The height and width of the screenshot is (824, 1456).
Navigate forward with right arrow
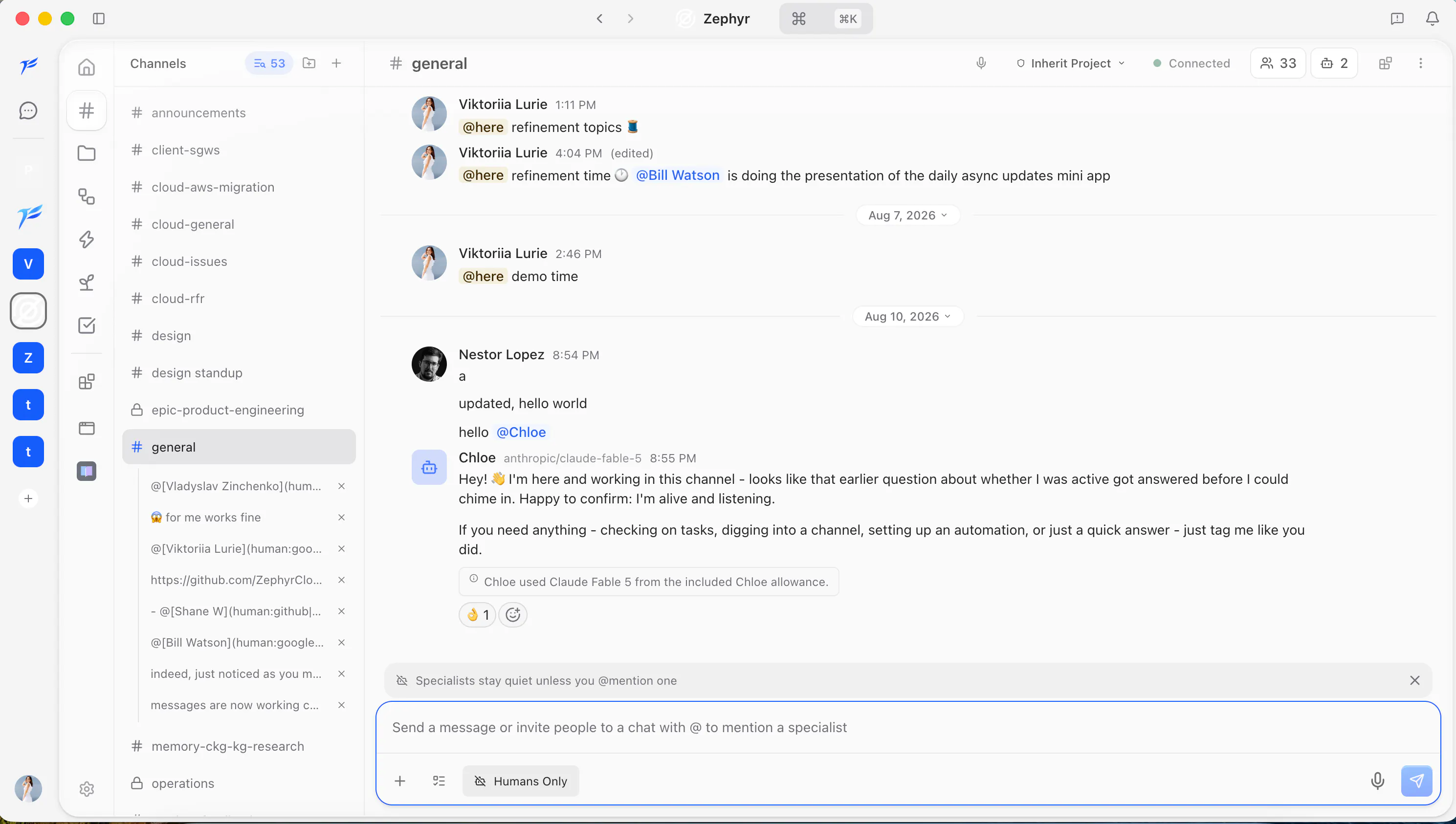630,19
